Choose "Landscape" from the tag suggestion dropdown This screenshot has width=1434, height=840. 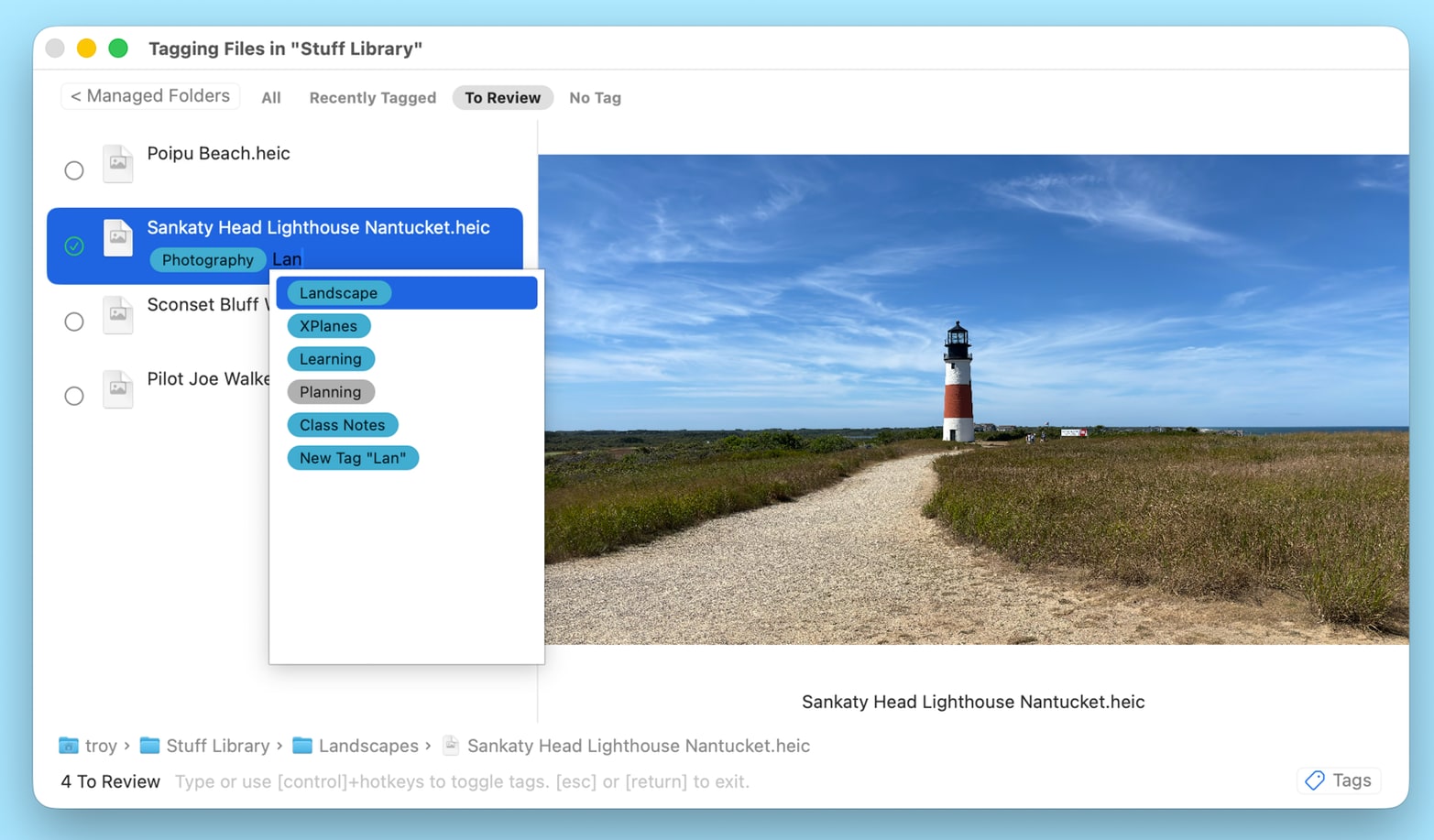[x=338, y=292]
